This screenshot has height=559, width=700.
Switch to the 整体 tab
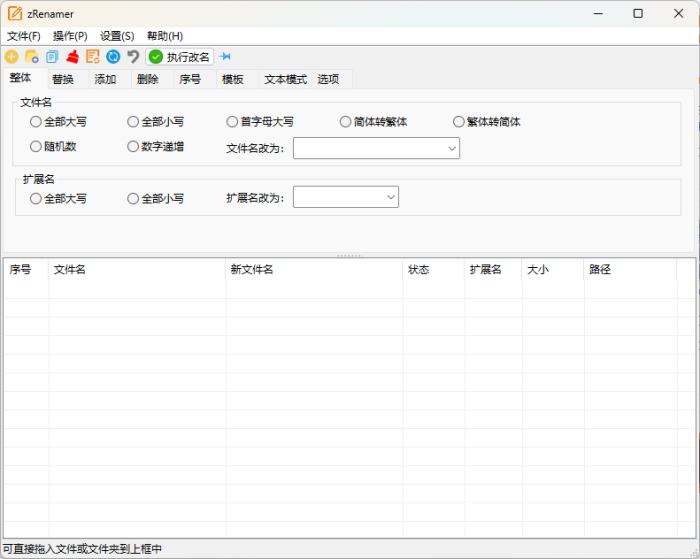pos(21,78)
